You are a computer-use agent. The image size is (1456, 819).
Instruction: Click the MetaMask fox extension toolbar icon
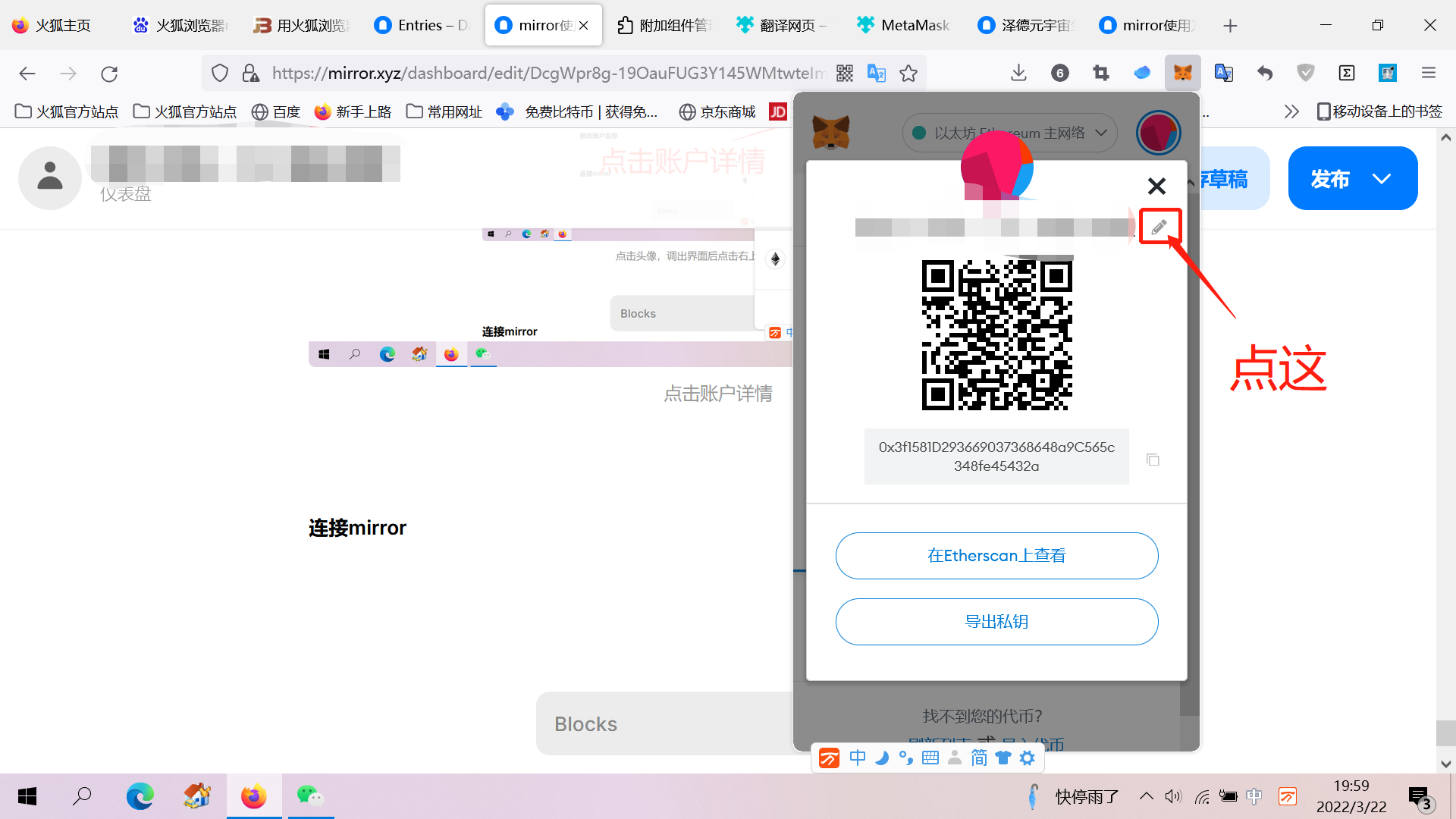tap(1182, 73)
